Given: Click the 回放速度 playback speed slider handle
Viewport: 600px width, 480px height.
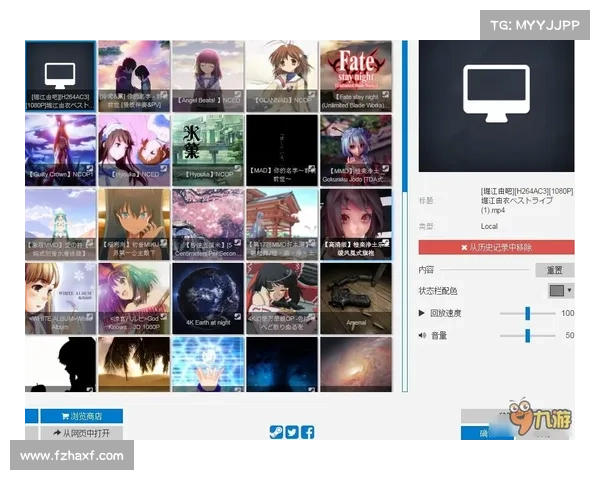Looking at the screenshot, I should (x=527, y=314).
